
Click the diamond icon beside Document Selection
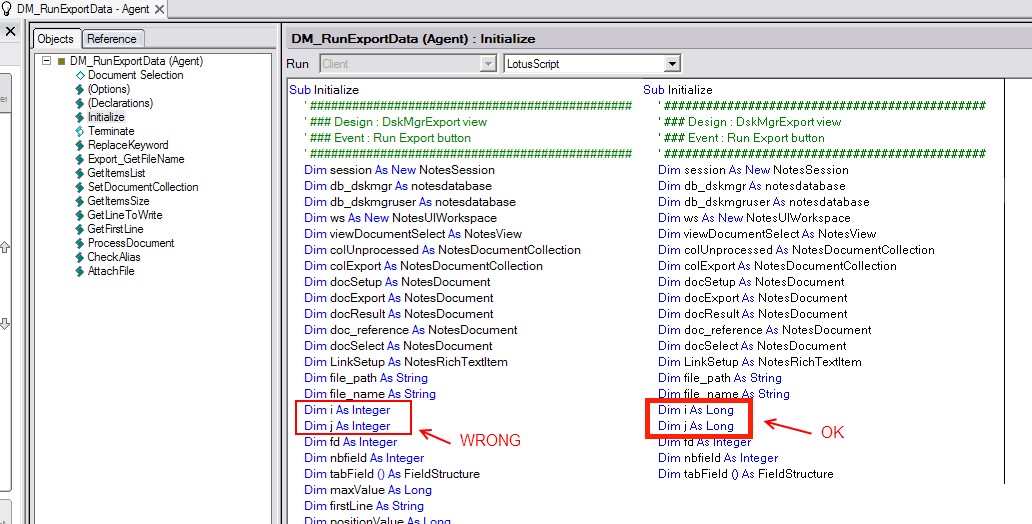(80, 75)
